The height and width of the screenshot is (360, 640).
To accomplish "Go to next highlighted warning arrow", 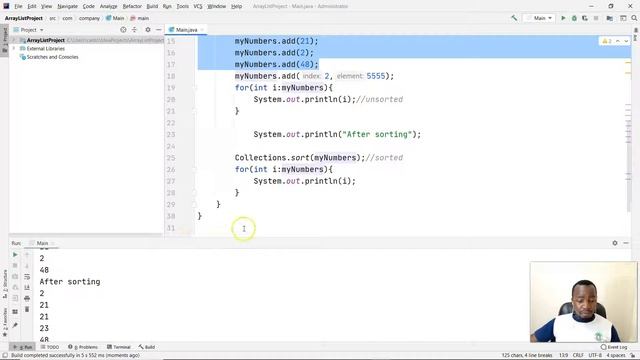I will pos(626,41).
